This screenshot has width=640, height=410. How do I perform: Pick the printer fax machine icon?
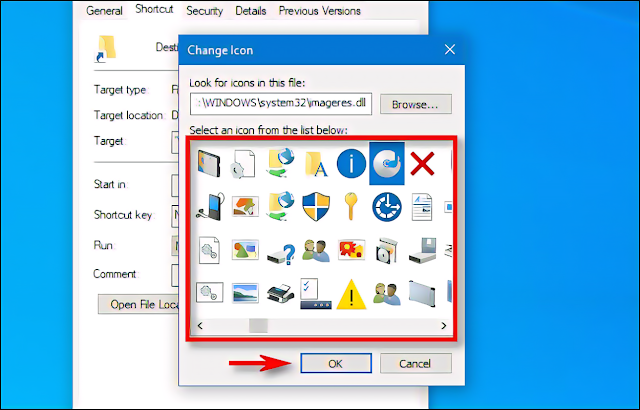[281, 294]
